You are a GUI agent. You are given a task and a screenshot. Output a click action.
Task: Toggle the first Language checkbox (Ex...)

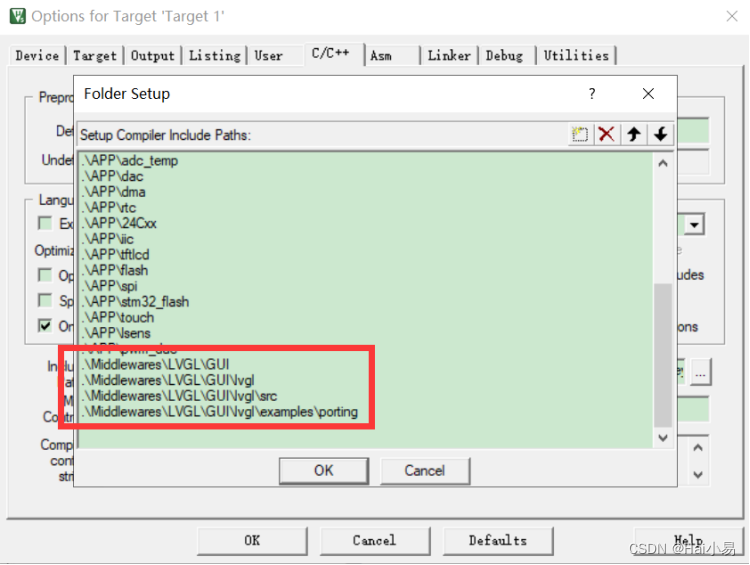coord(45,223)
